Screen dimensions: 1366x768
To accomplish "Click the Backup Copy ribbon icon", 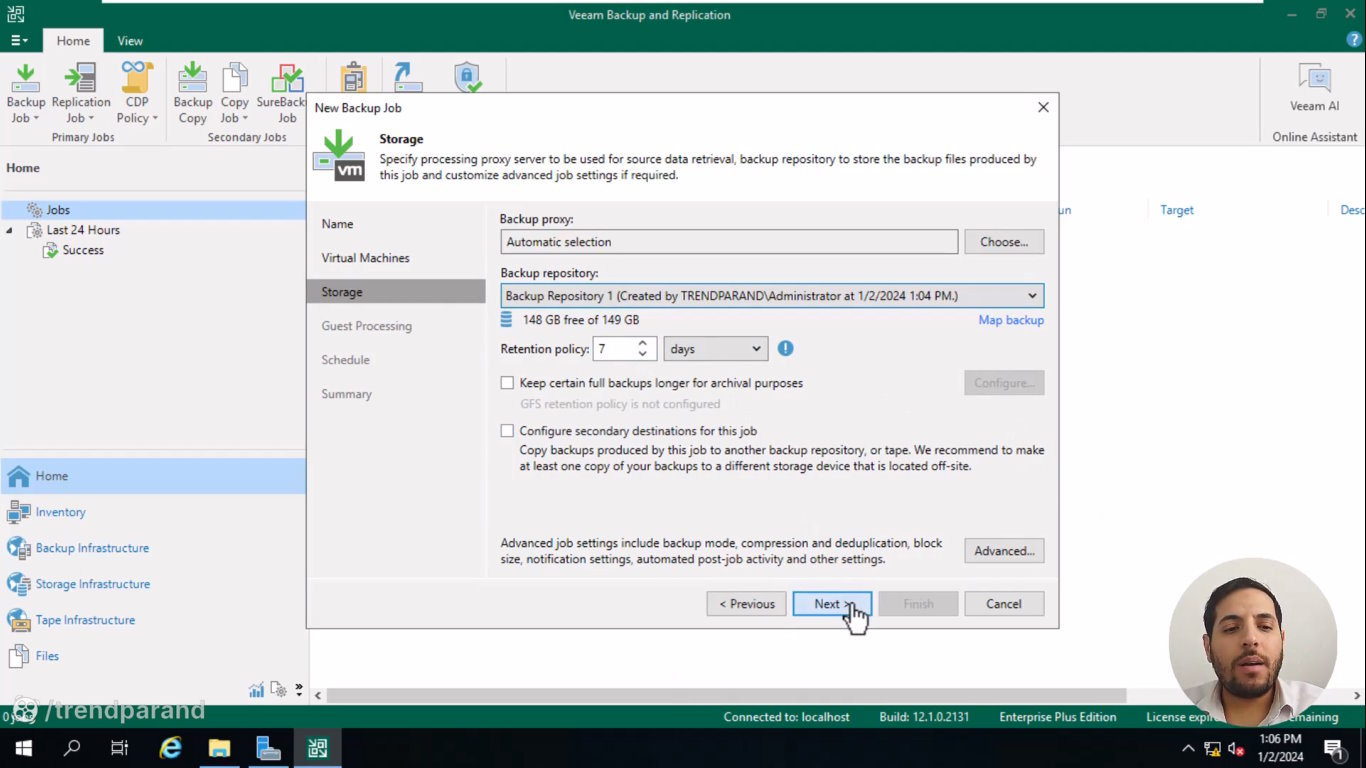I will coord(193,93).
